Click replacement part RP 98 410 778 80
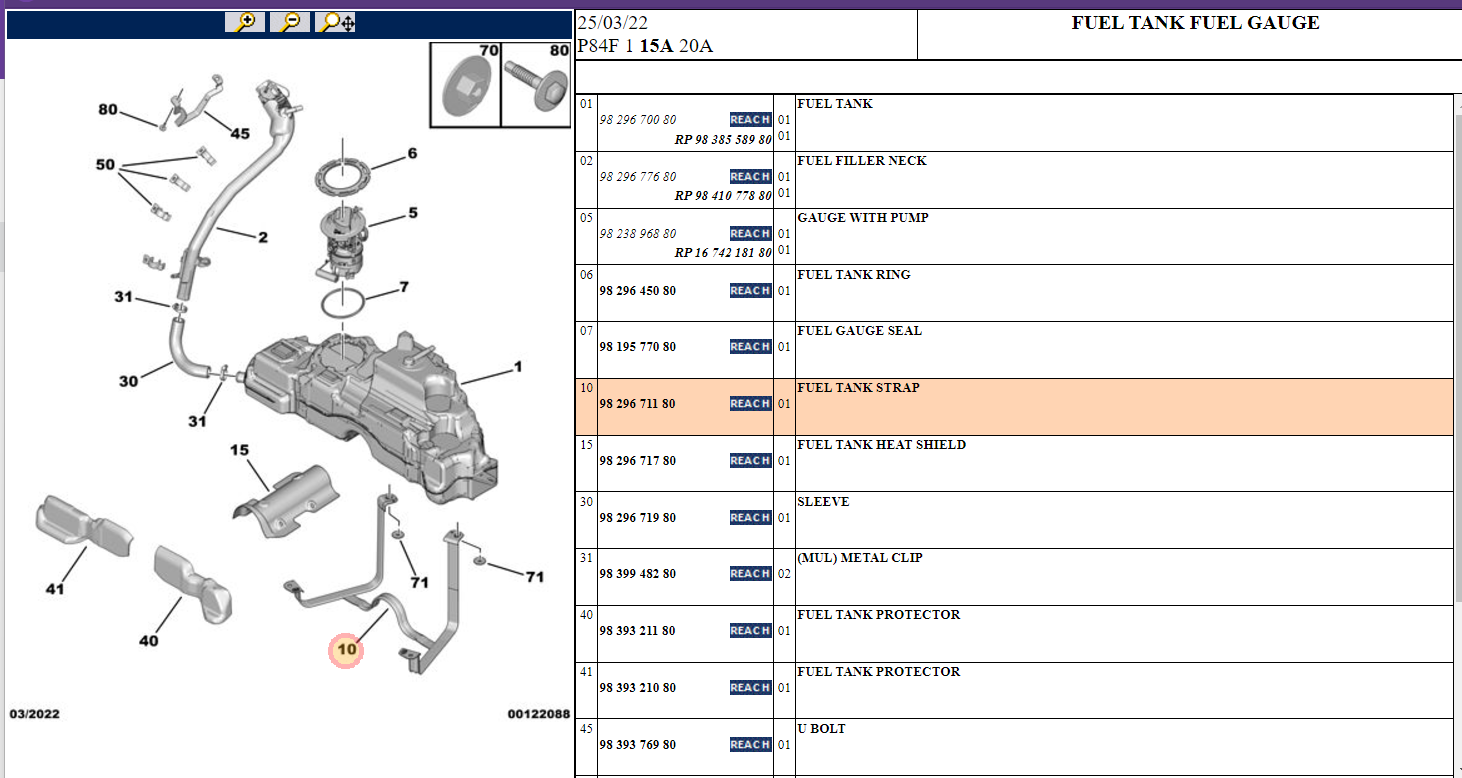The width and height of the screenshot is (1462, 778). coord(723,196)
